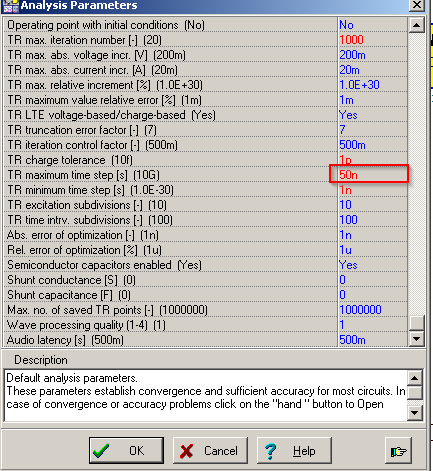Click the 'Default analysis parameters.' description text
This screenshot has width=433, height=471.
click(x=72, y=378)
